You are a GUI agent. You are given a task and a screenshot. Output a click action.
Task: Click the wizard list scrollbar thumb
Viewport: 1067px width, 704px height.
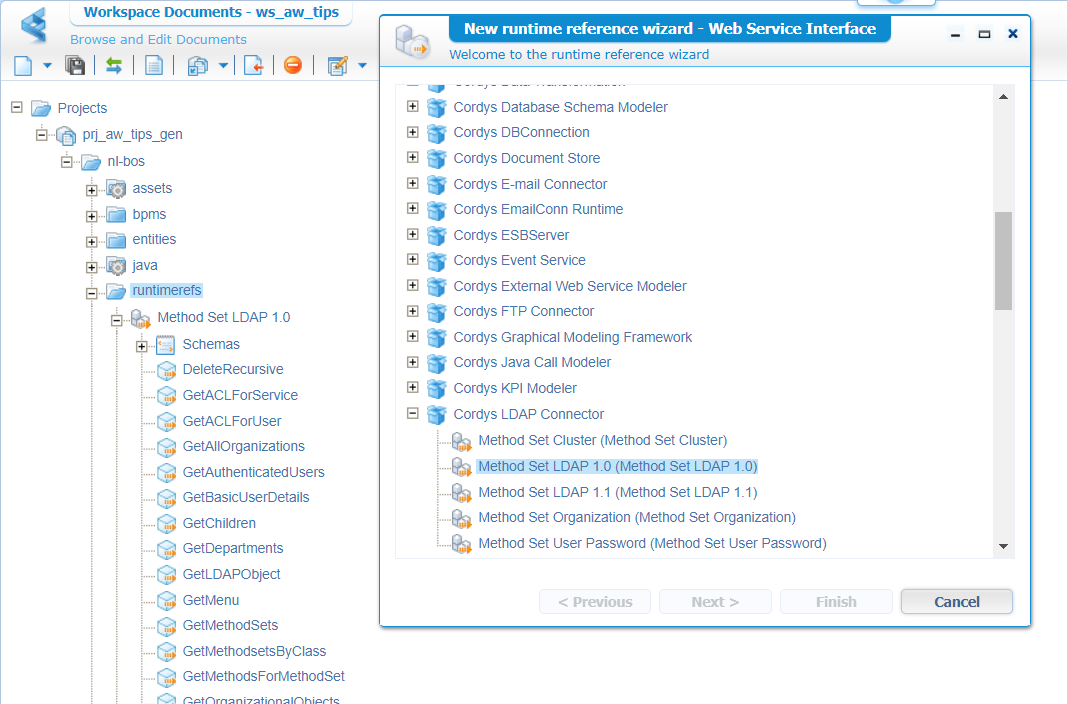[1003, 260]
